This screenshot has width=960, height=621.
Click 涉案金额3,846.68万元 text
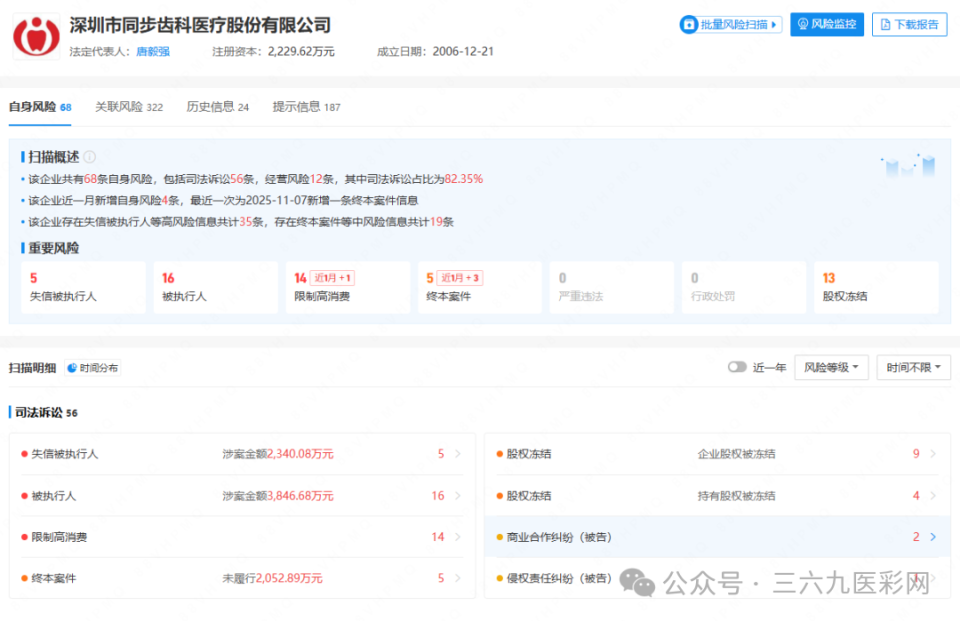(x=278, y=495)
